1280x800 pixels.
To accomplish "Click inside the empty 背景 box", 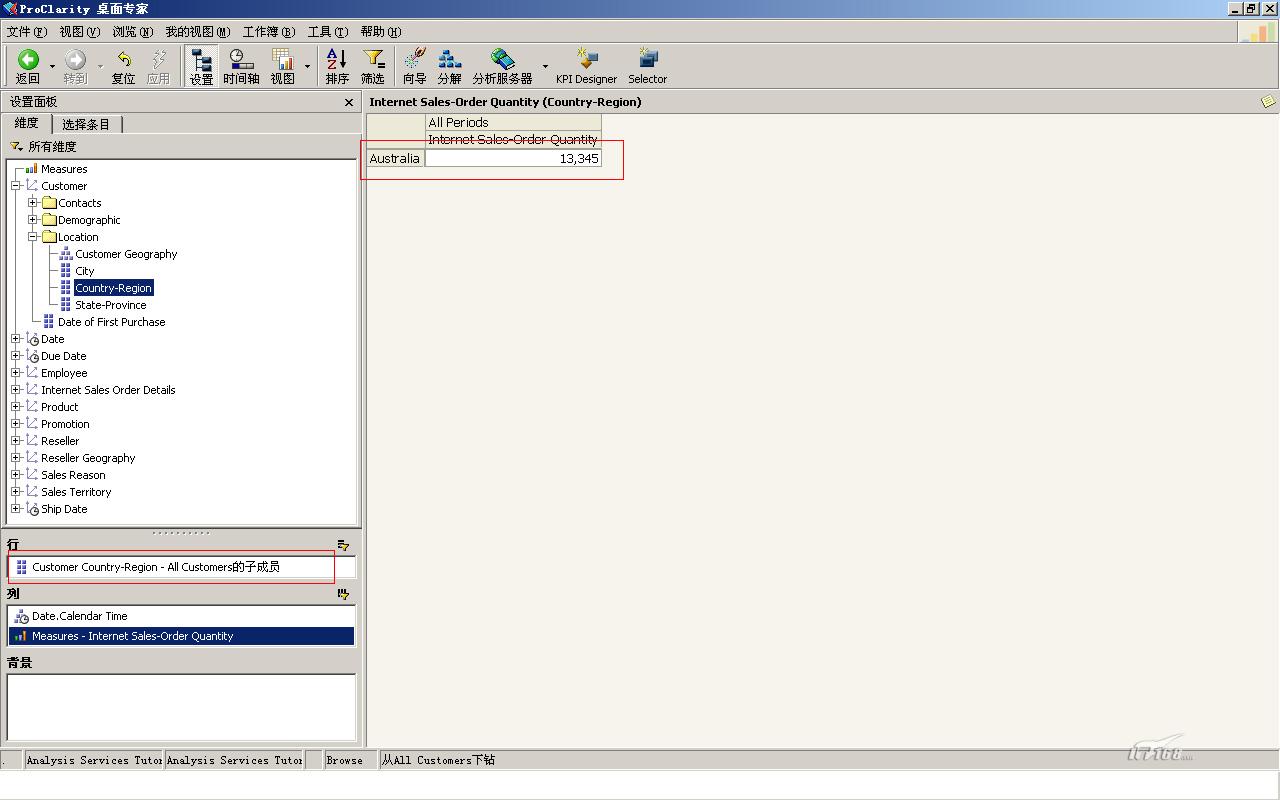I will coord(182,707).
